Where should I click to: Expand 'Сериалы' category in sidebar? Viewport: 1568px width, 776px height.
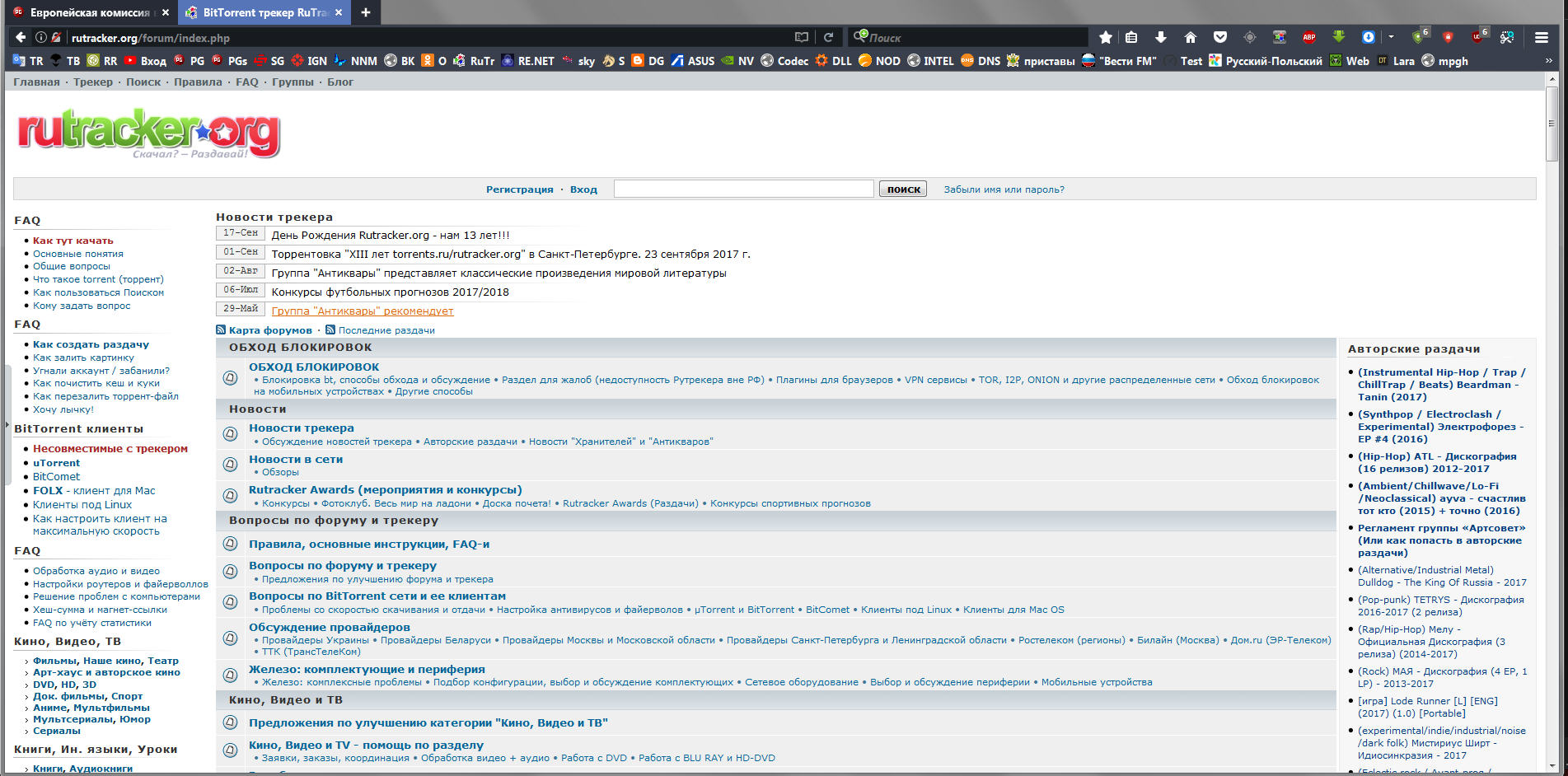point(57,731)
